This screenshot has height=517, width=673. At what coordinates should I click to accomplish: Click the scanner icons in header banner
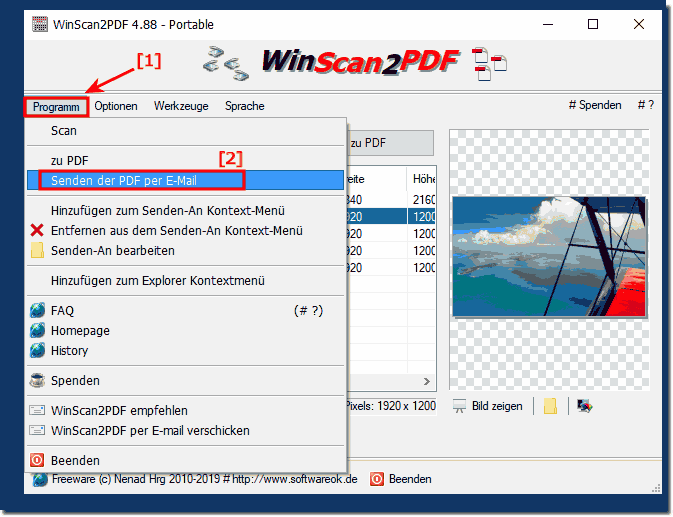tap(225, 63)
